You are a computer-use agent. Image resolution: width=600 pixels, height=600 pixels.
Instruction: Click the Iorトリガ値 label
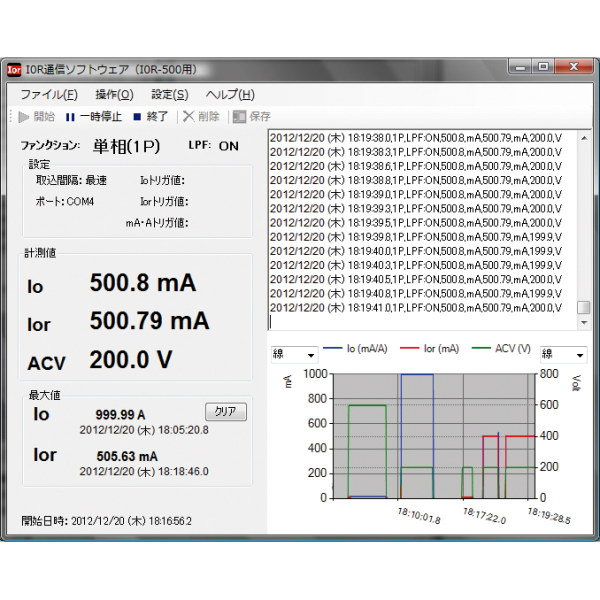164,202
